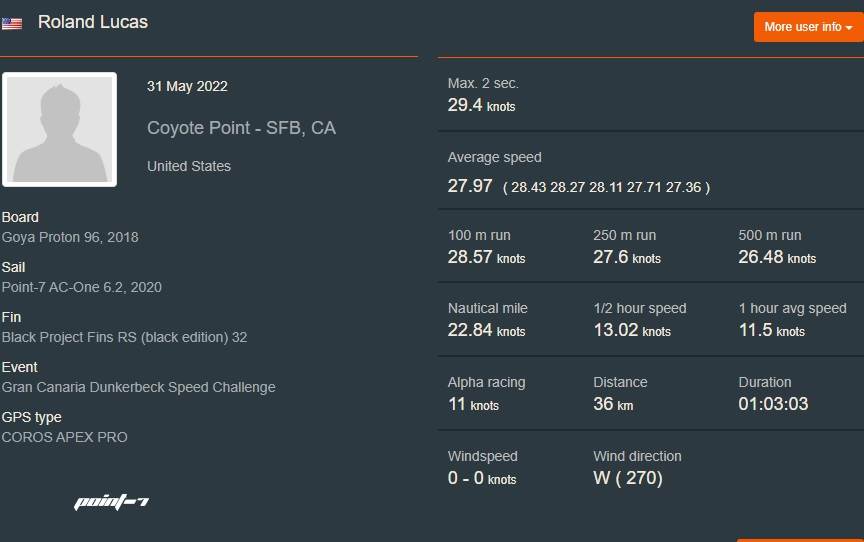Click the Point-7 AC-One 6.2 sail entry
864x542 pixels.
coord(82,287)
